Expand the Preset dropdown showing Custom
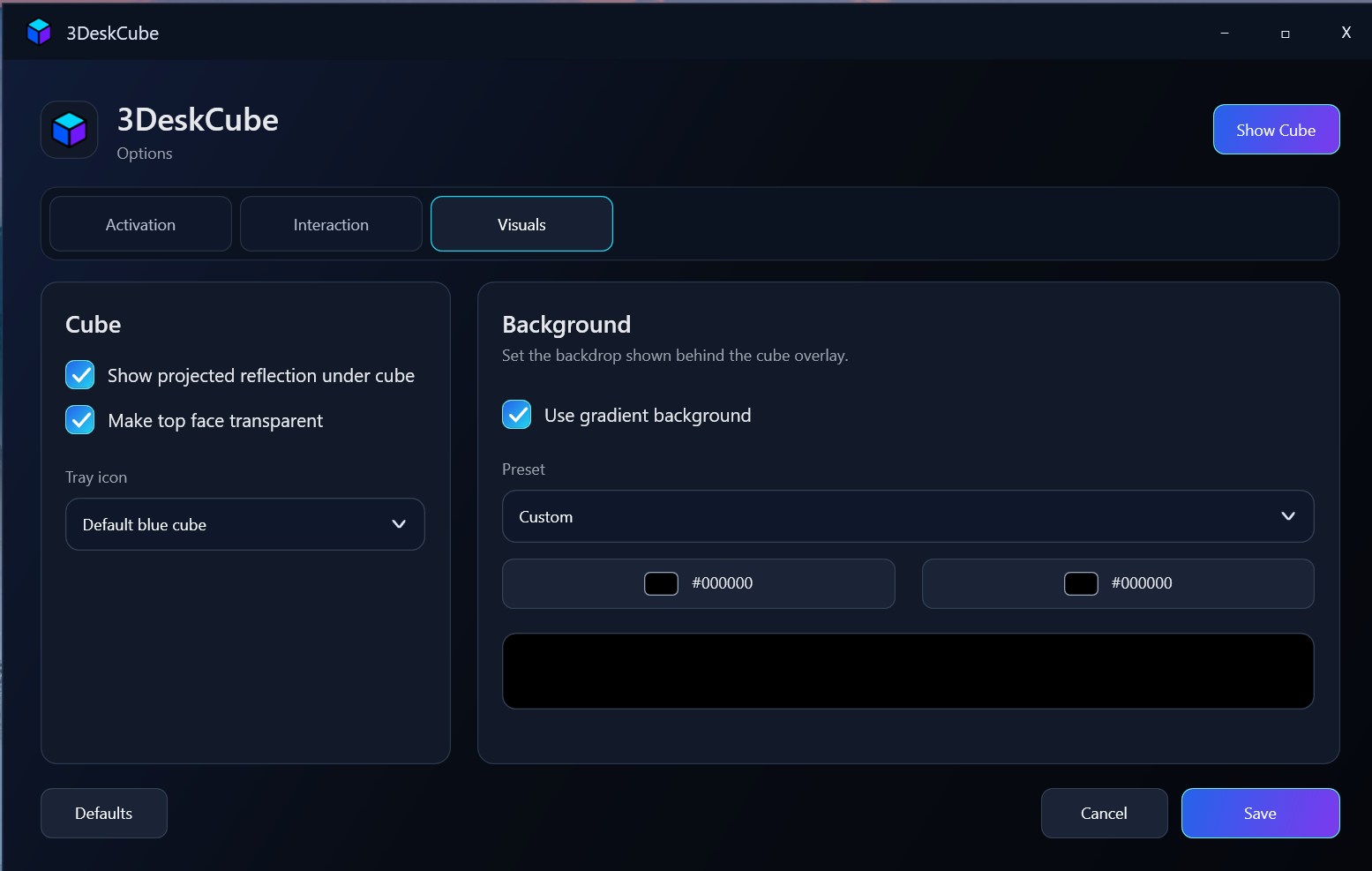The image size is (1372, 871). click(908, 516)
